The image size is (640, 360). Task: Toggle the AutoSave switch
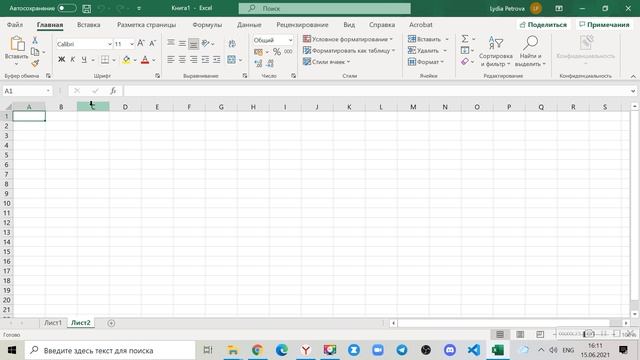tap(67, 8)
